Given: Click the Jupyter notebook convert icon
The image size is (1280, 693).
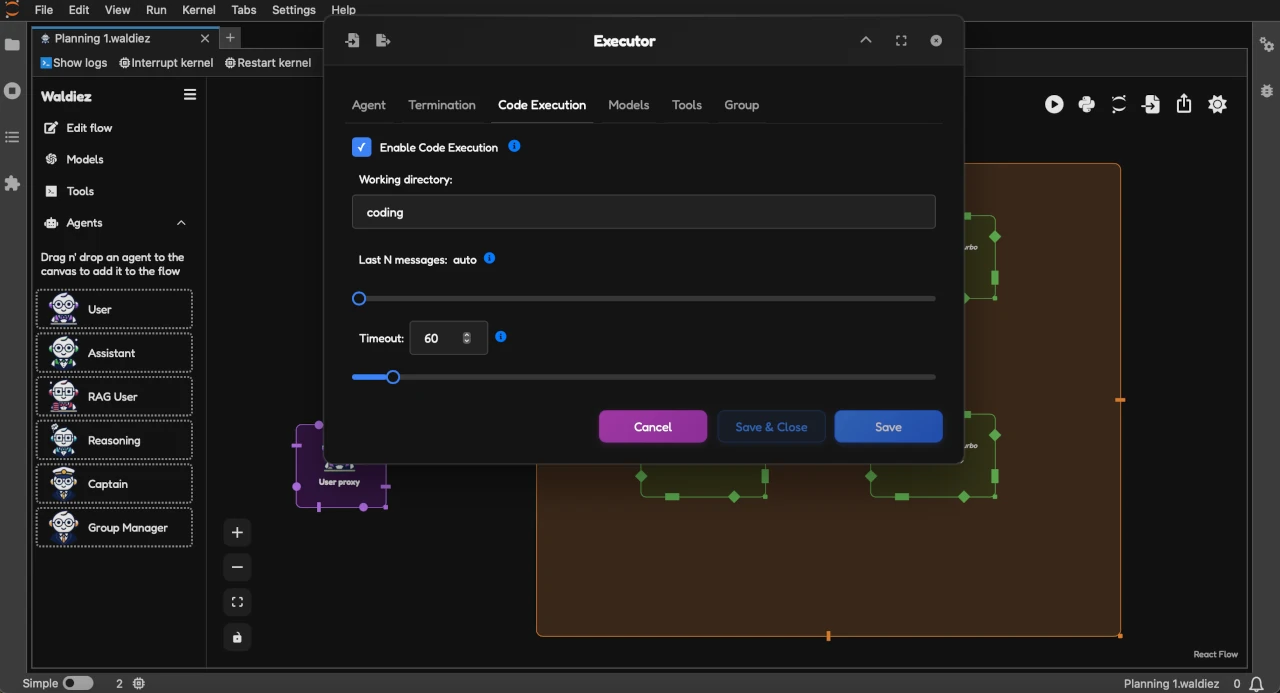Looking at the screenshot, I should tap(1119, 104).
